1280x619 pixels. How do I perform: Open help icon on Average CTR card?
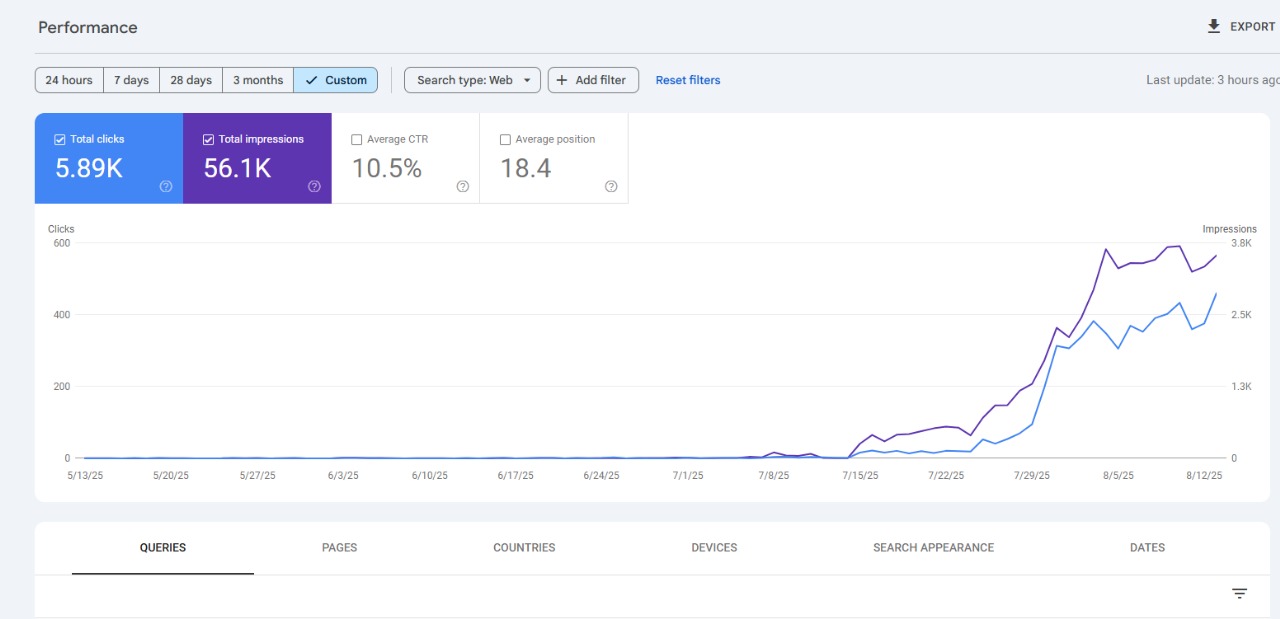pyautogui.click(x=462, y=186)
